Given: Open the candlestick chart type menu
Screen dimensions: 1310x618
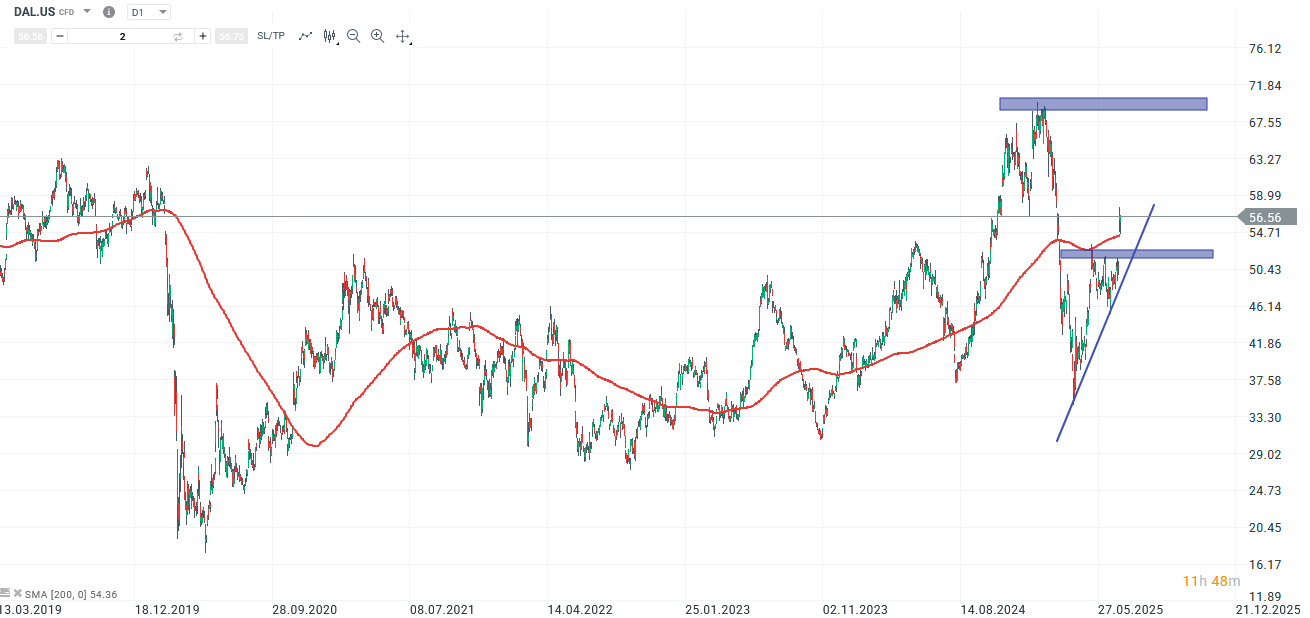Looking at the screenshot, I should pos(330,36).
